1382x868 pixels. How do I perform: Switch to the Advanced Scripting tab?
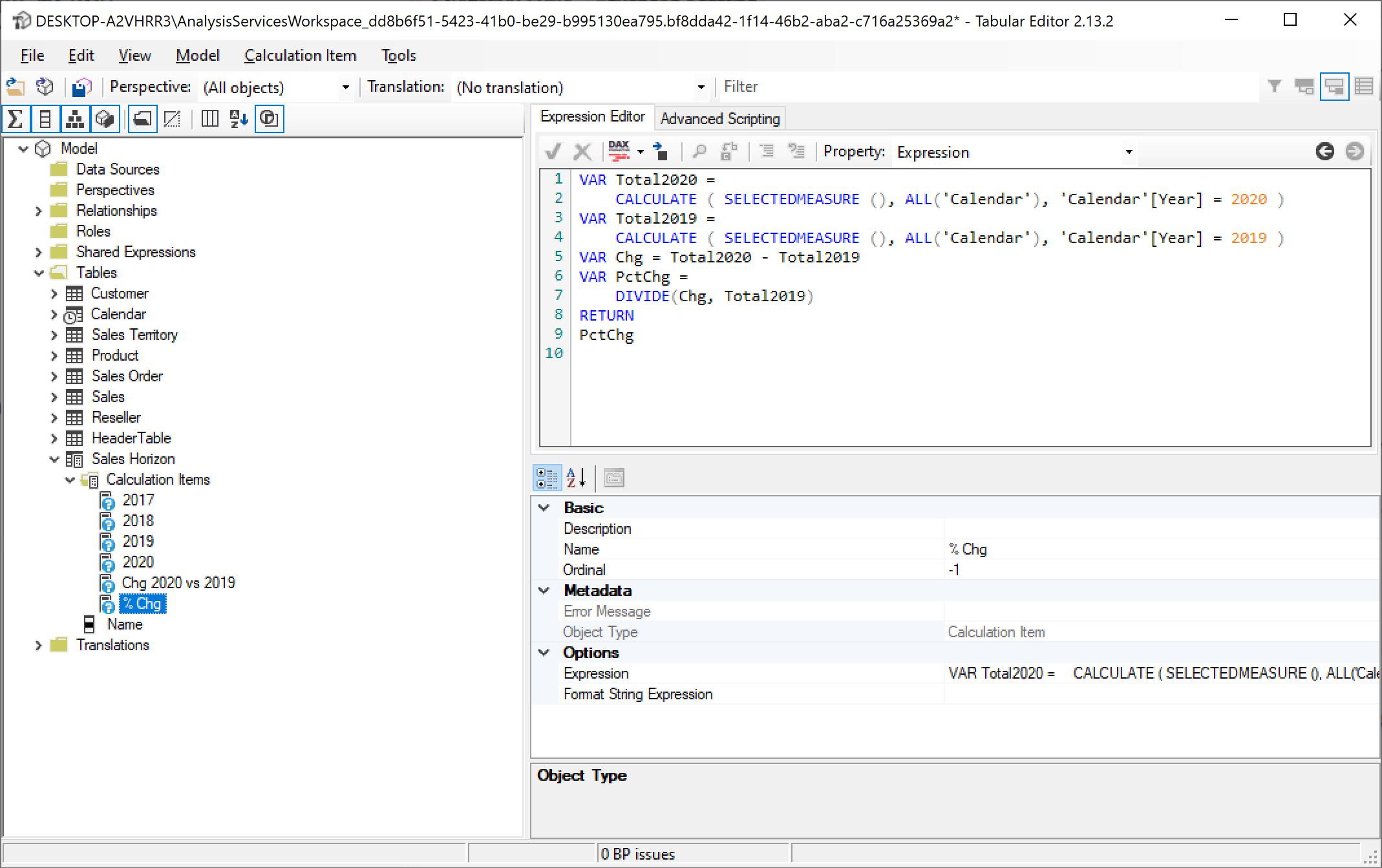pos(719,118)
